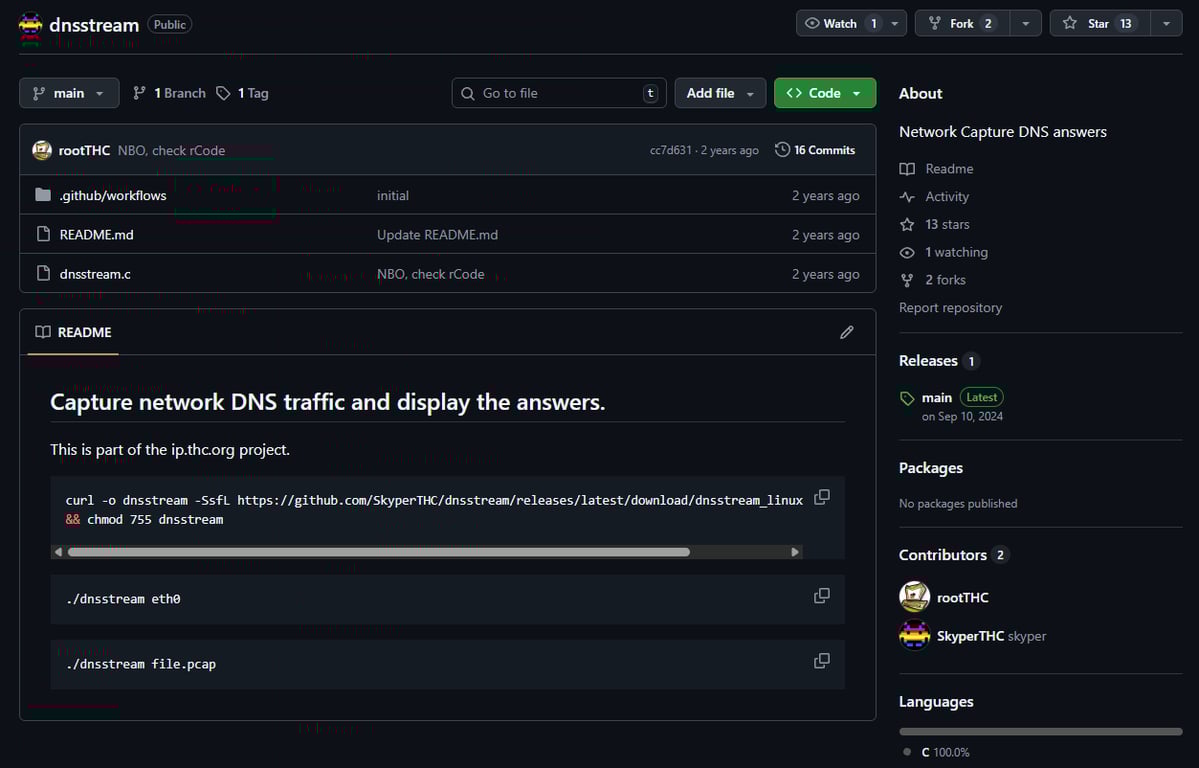The image size is (1199, 768).
Task: Open the green Code dropdown
Action: point(824,92)
